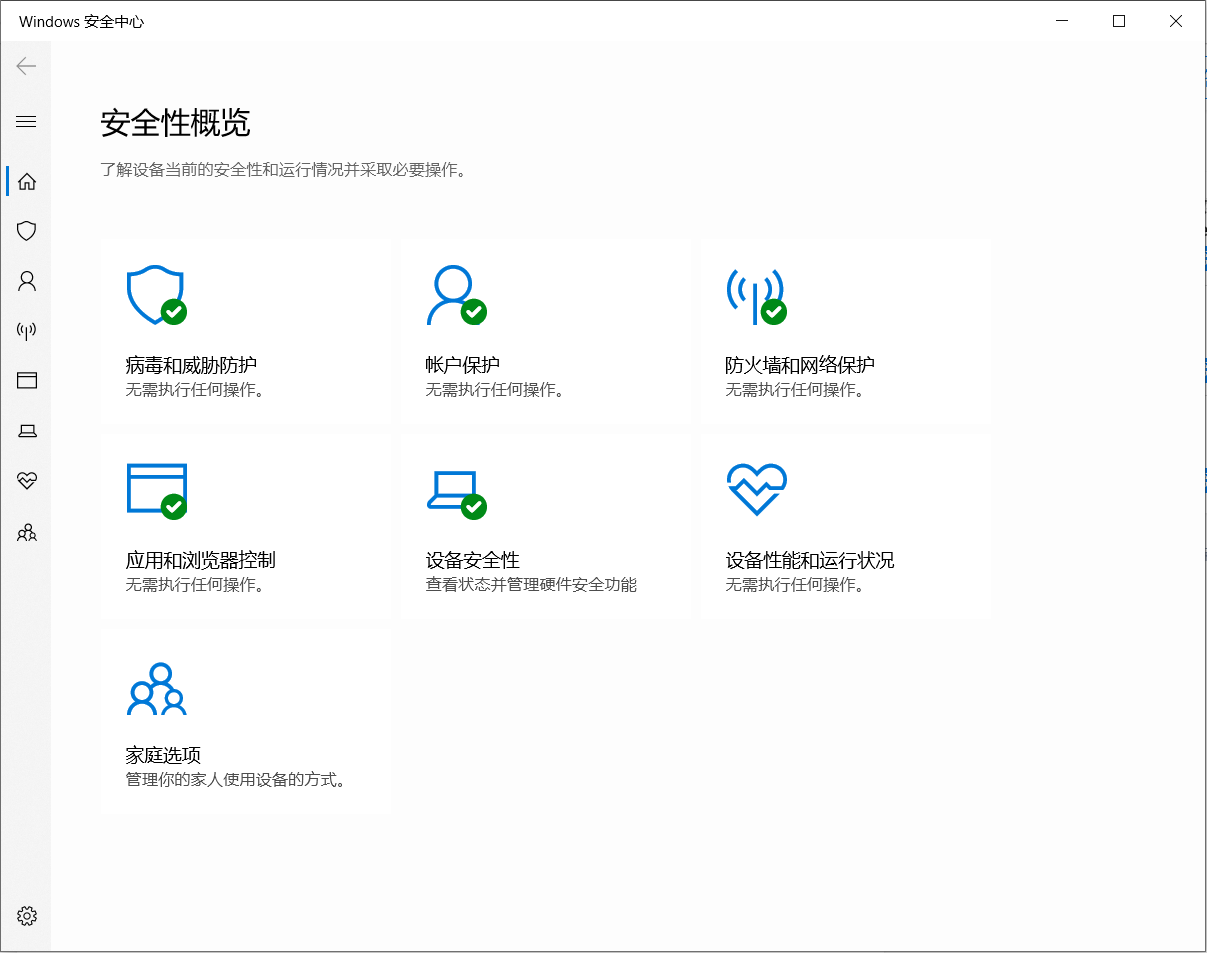Viewport: 1207px width, 953px height.
Task: Open the shield icon in the sidebar
Action: tap(27, 231)
